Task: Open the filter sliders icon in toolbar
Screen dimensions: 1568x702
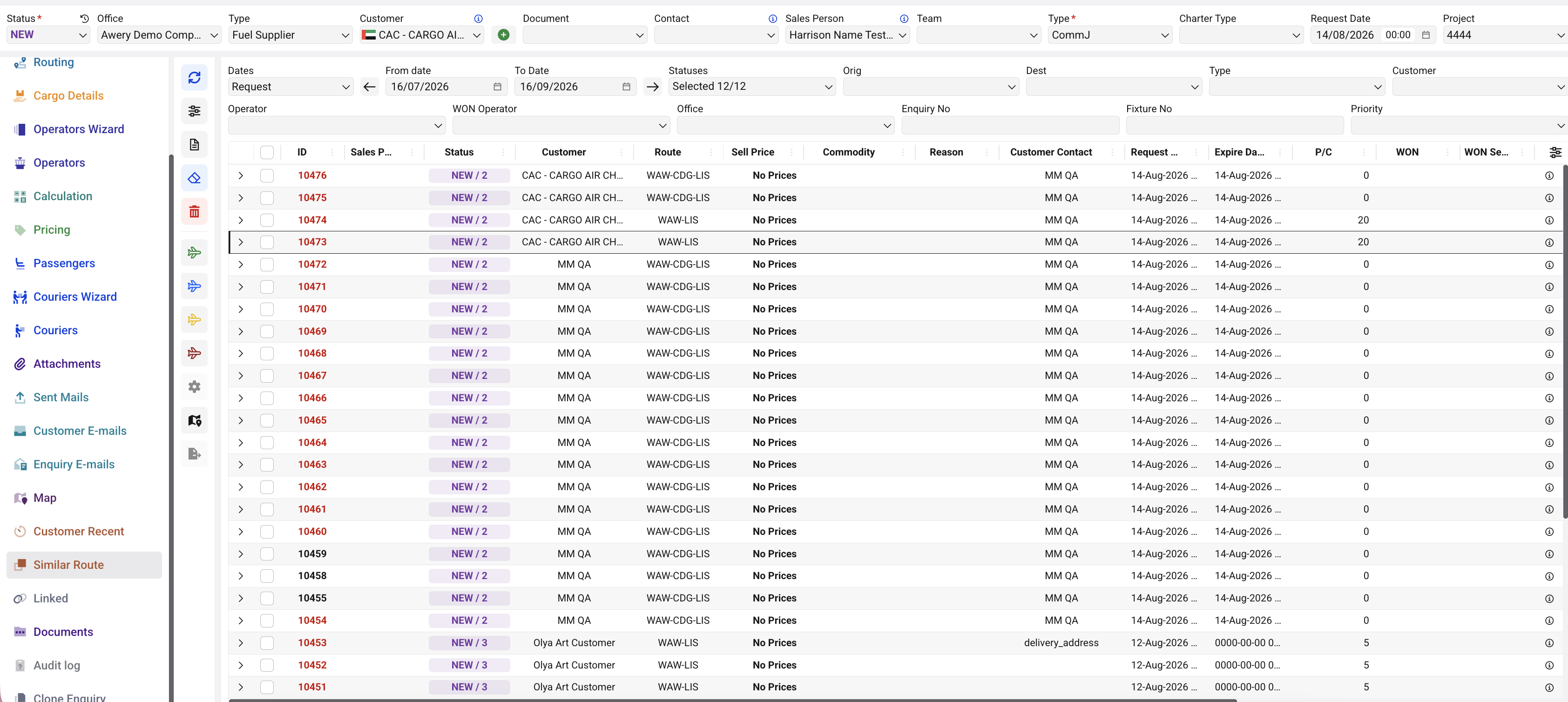Action: point(194,111)
